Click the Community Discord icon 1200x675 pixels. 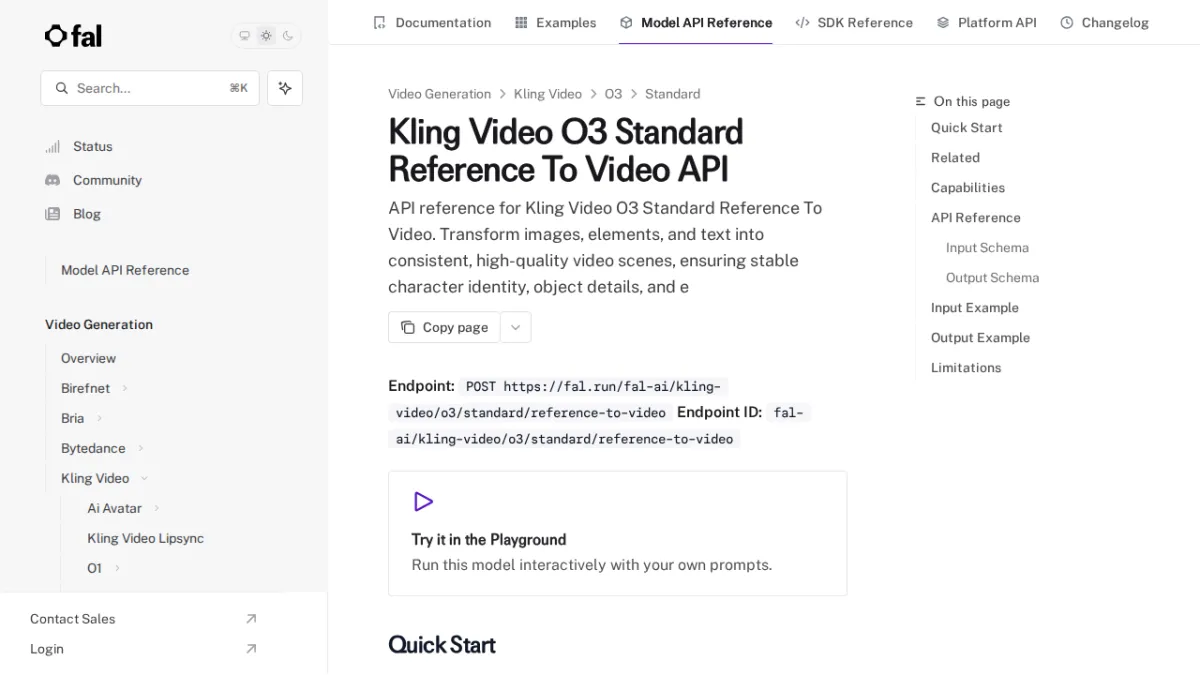tap(53, 180)
